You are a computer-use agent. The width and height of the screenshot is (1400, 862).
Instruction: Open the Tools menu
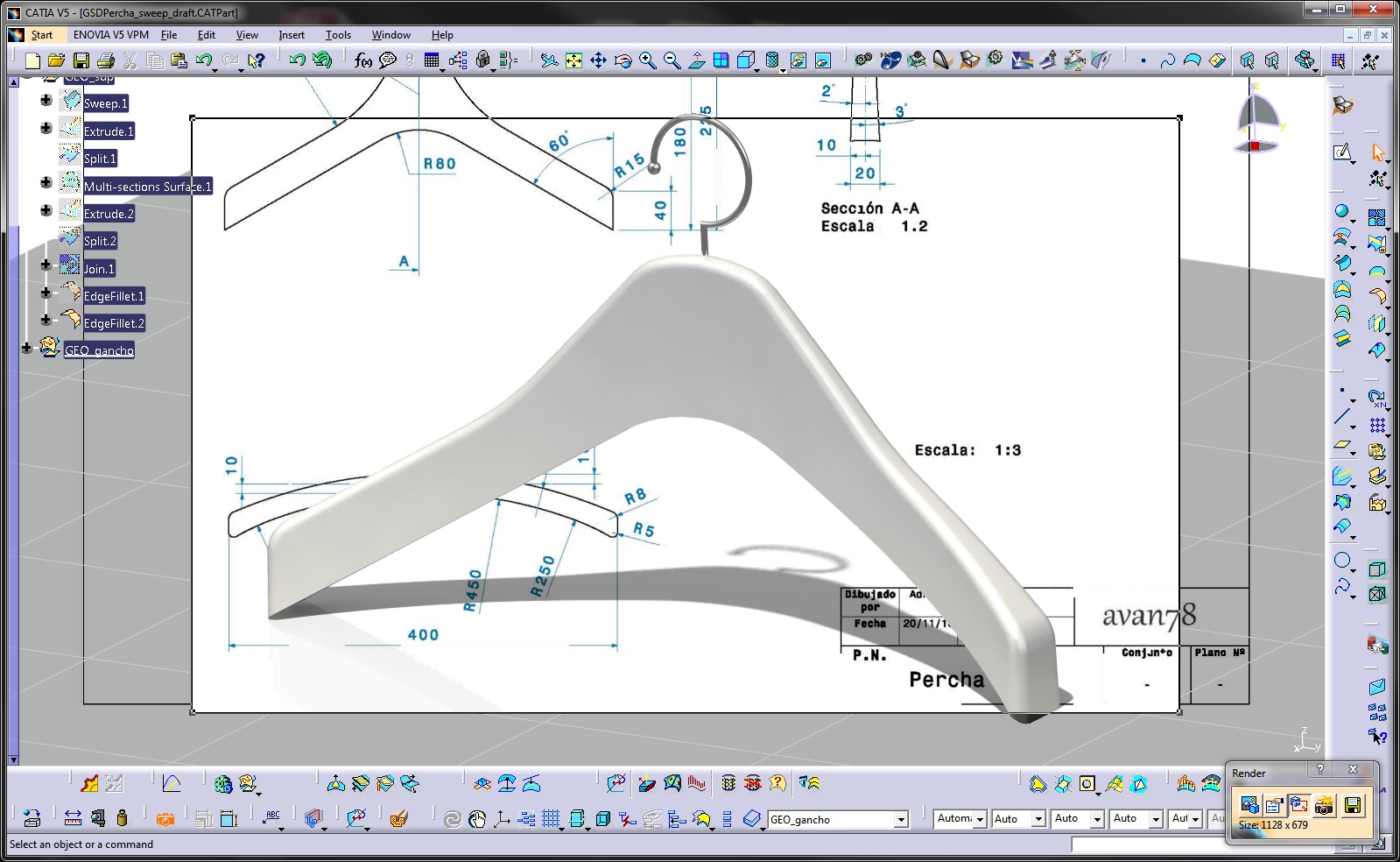[338, 35]
